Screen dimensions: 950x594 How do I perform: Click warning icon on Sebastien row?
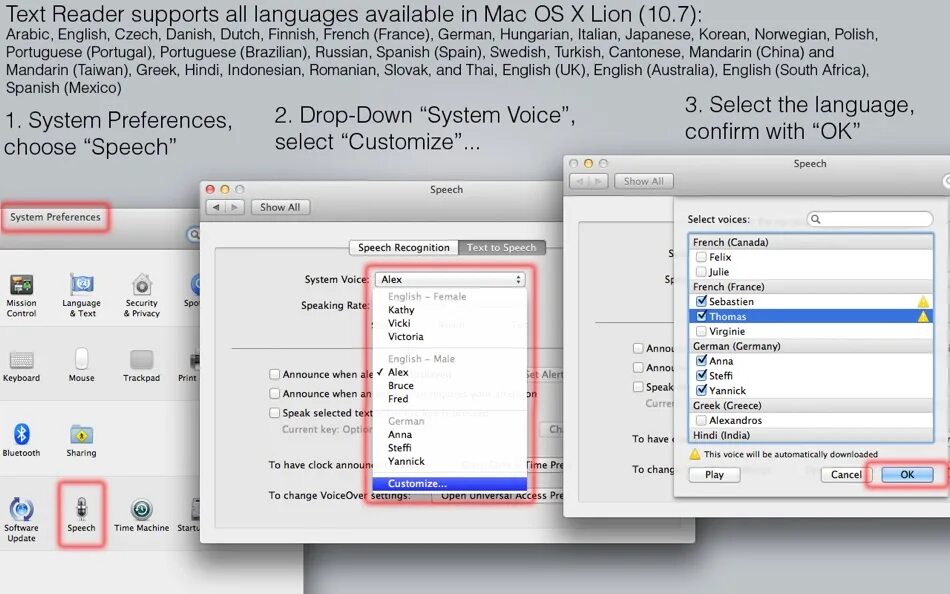923,301
